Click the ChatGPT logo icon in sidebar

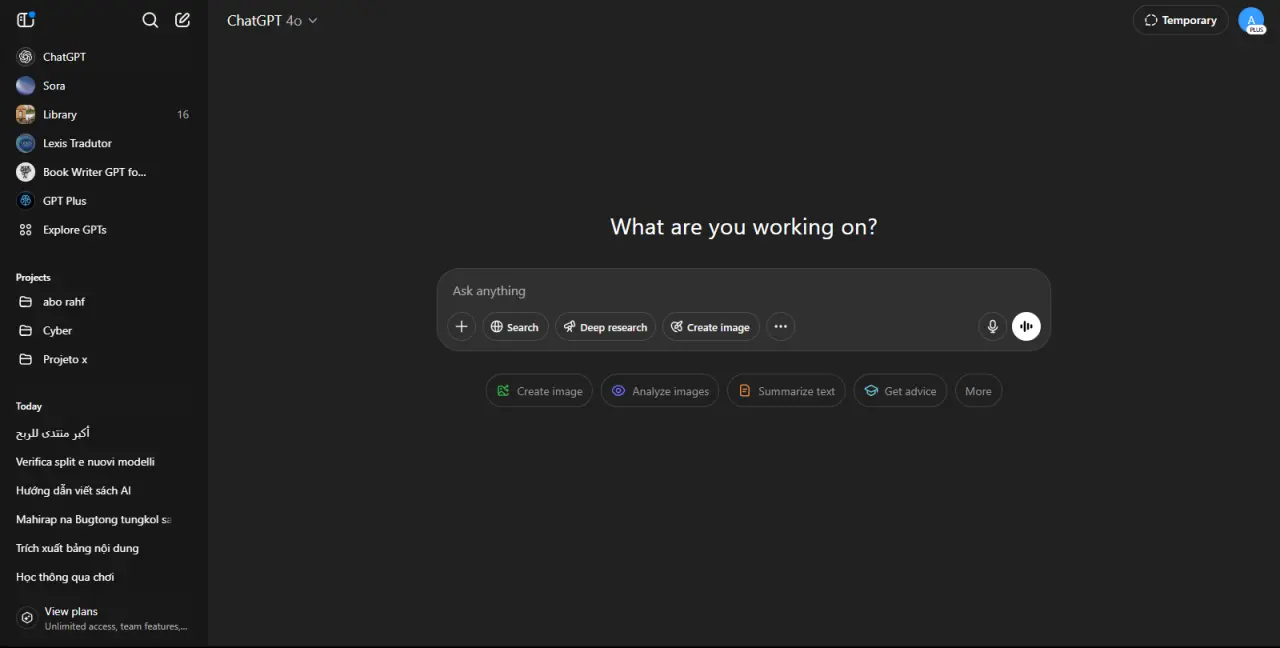(x=26, y=57)
